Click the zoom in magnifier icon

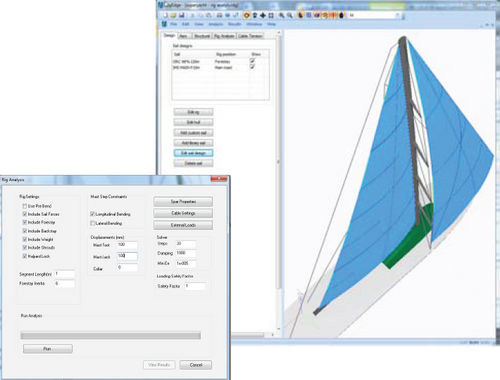coord(282,15)
